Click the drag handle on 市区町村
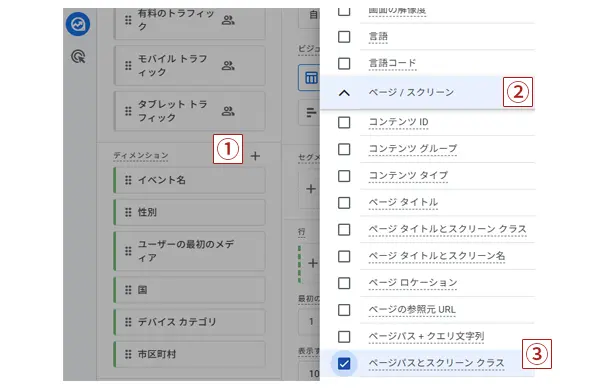Image resolution: width=600 pixels, height=388 pixels. tap(128, 354)
